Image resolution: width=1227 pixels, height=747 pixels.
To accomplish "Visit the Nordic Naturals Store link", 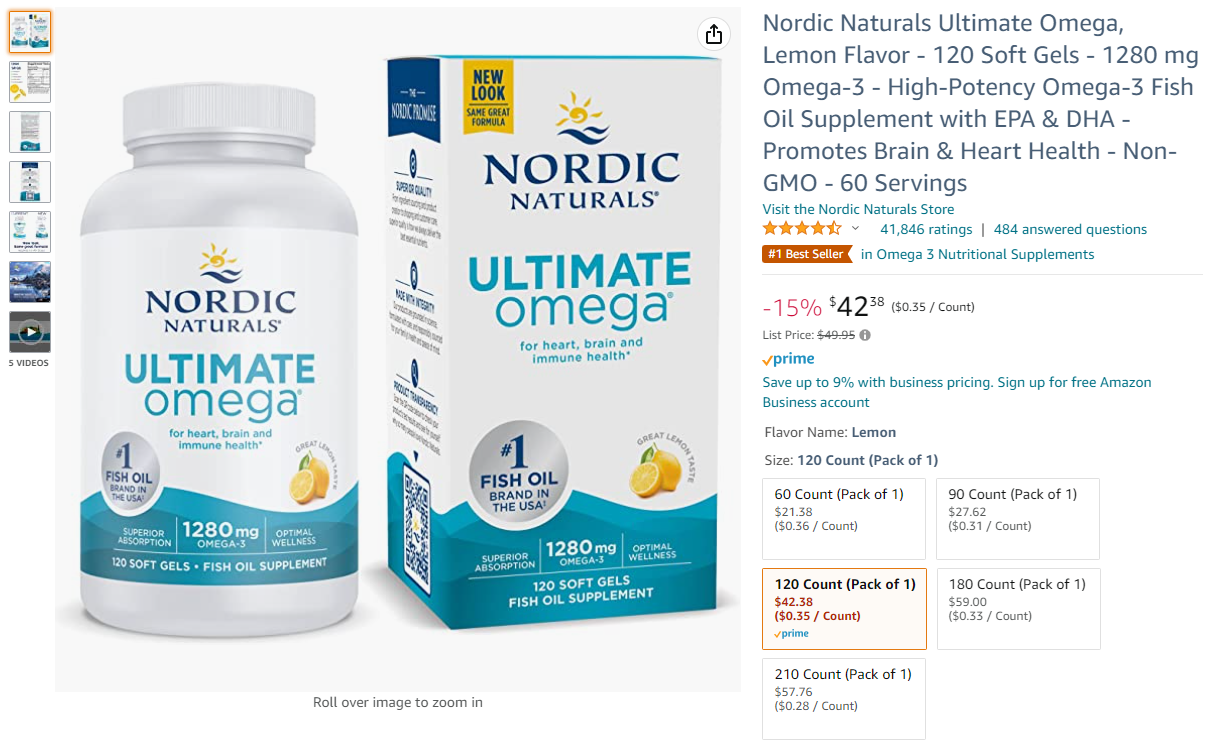I will click(858, 209).
